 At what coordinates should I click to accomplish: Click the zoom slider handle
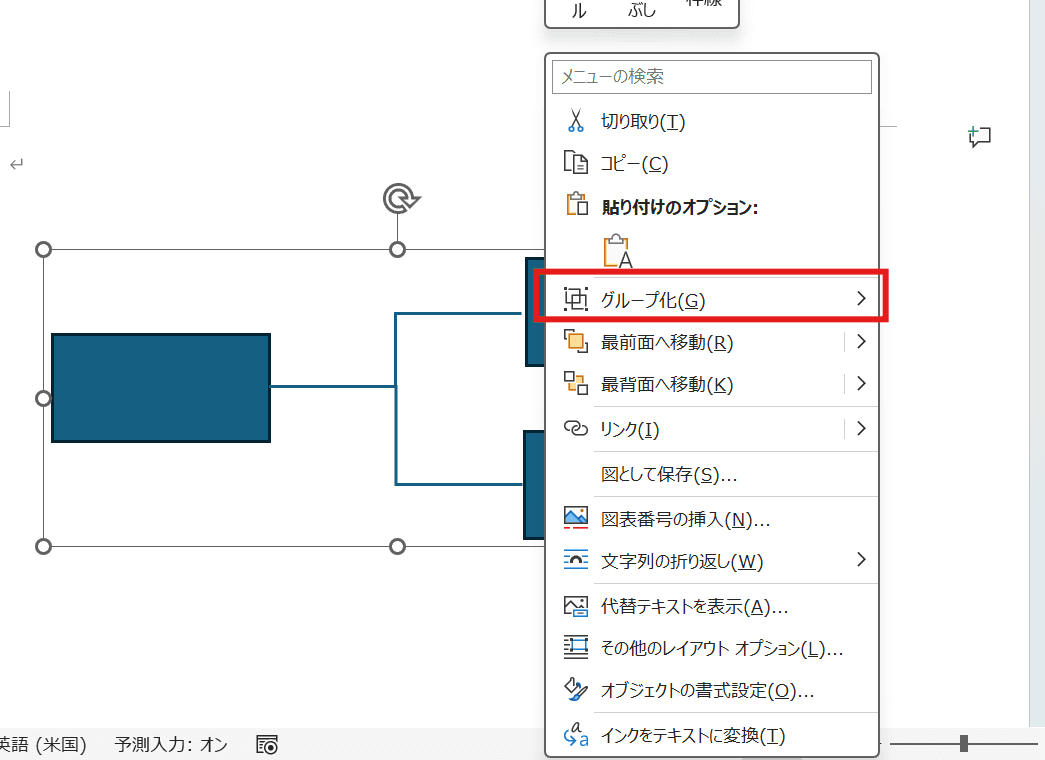coord(963,743)
